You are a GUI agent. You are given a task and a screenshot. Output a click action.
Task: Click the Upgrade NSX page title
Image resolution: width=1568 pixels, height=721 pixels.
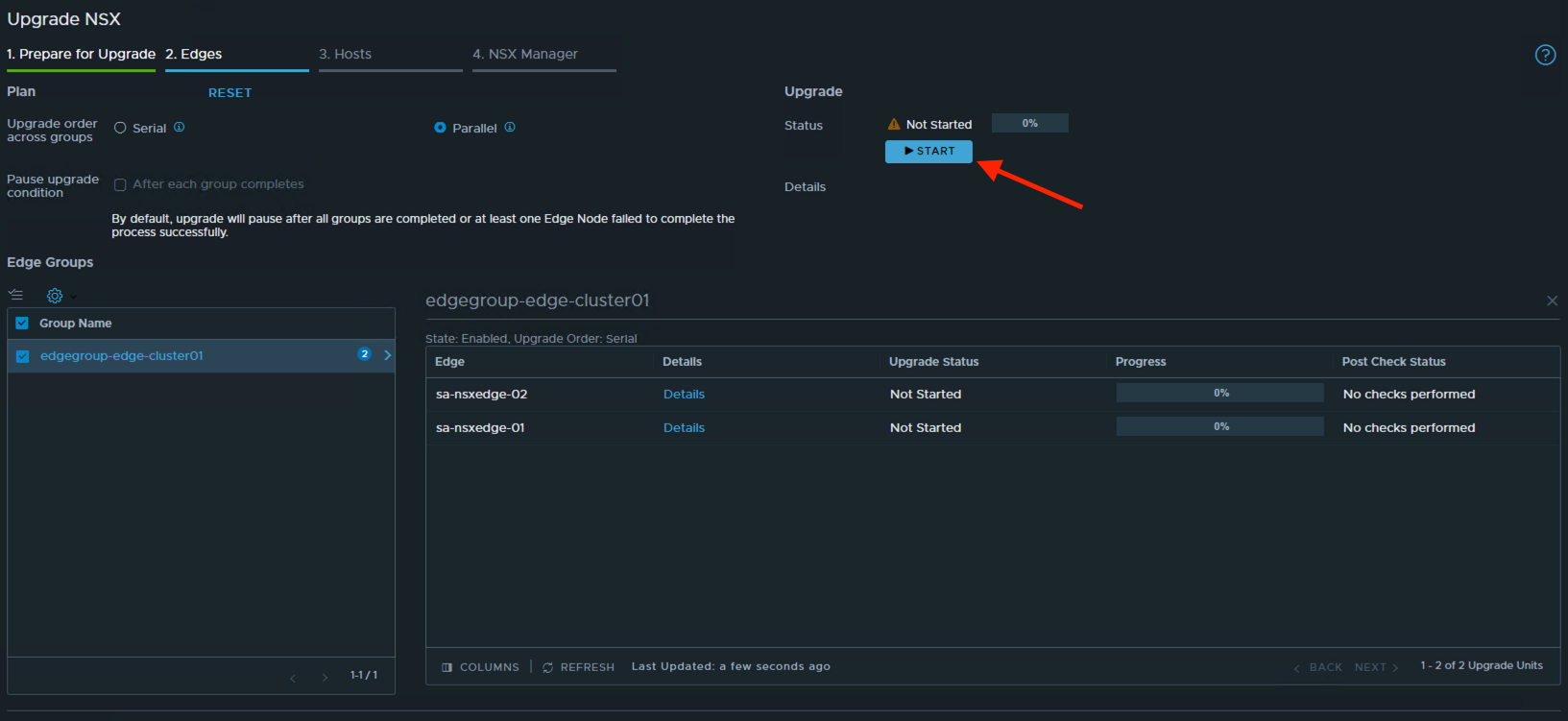(63, 19)
